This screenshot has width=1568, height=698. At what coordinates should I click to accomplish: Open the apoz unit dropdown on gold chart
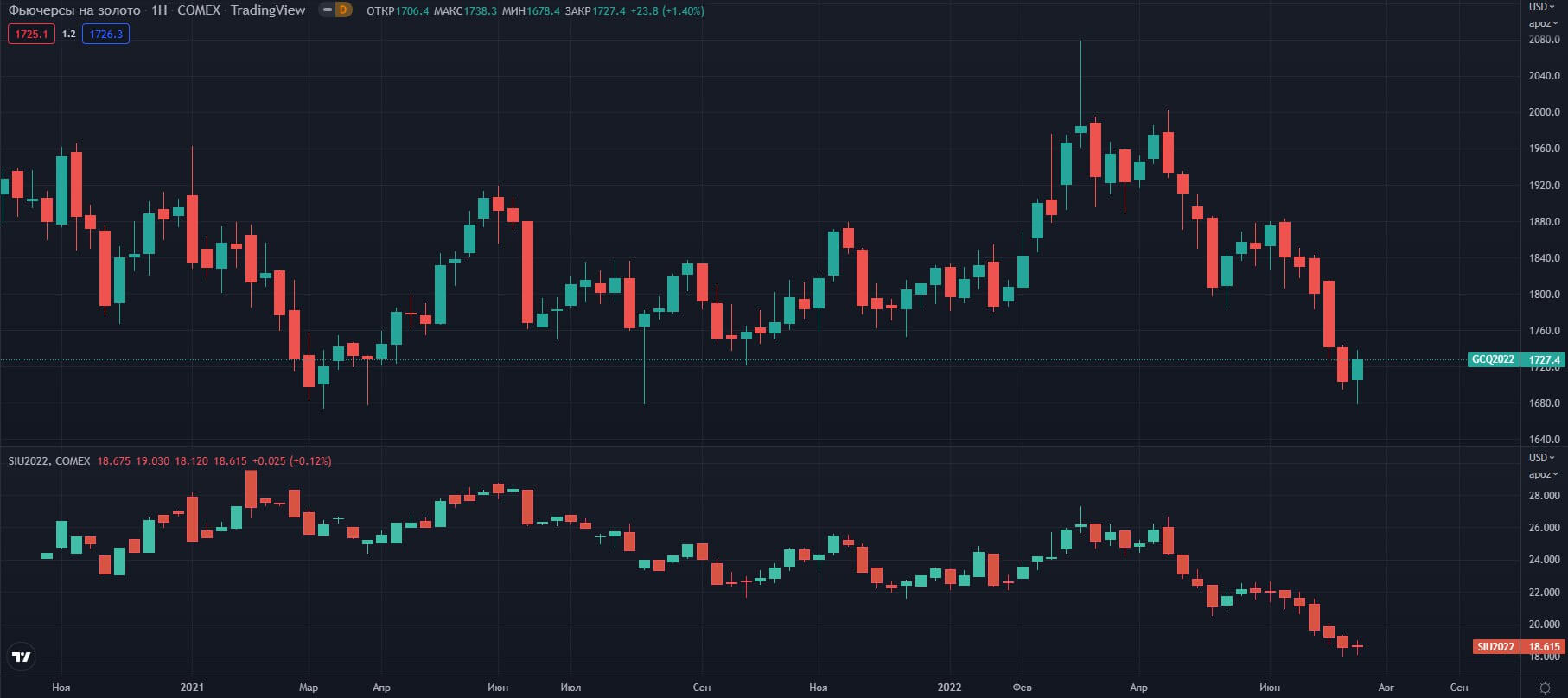click(1543, 23)
